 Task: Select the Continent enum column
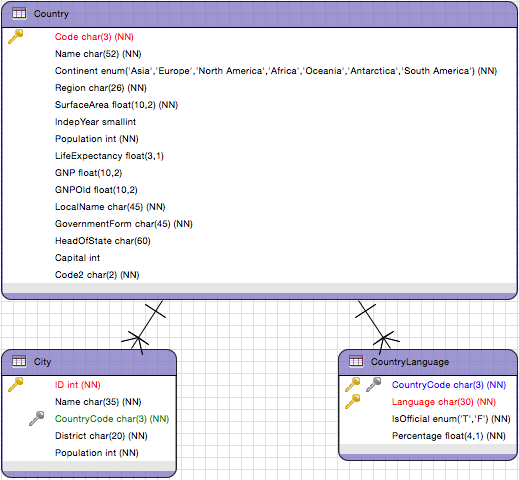(276, 71)
